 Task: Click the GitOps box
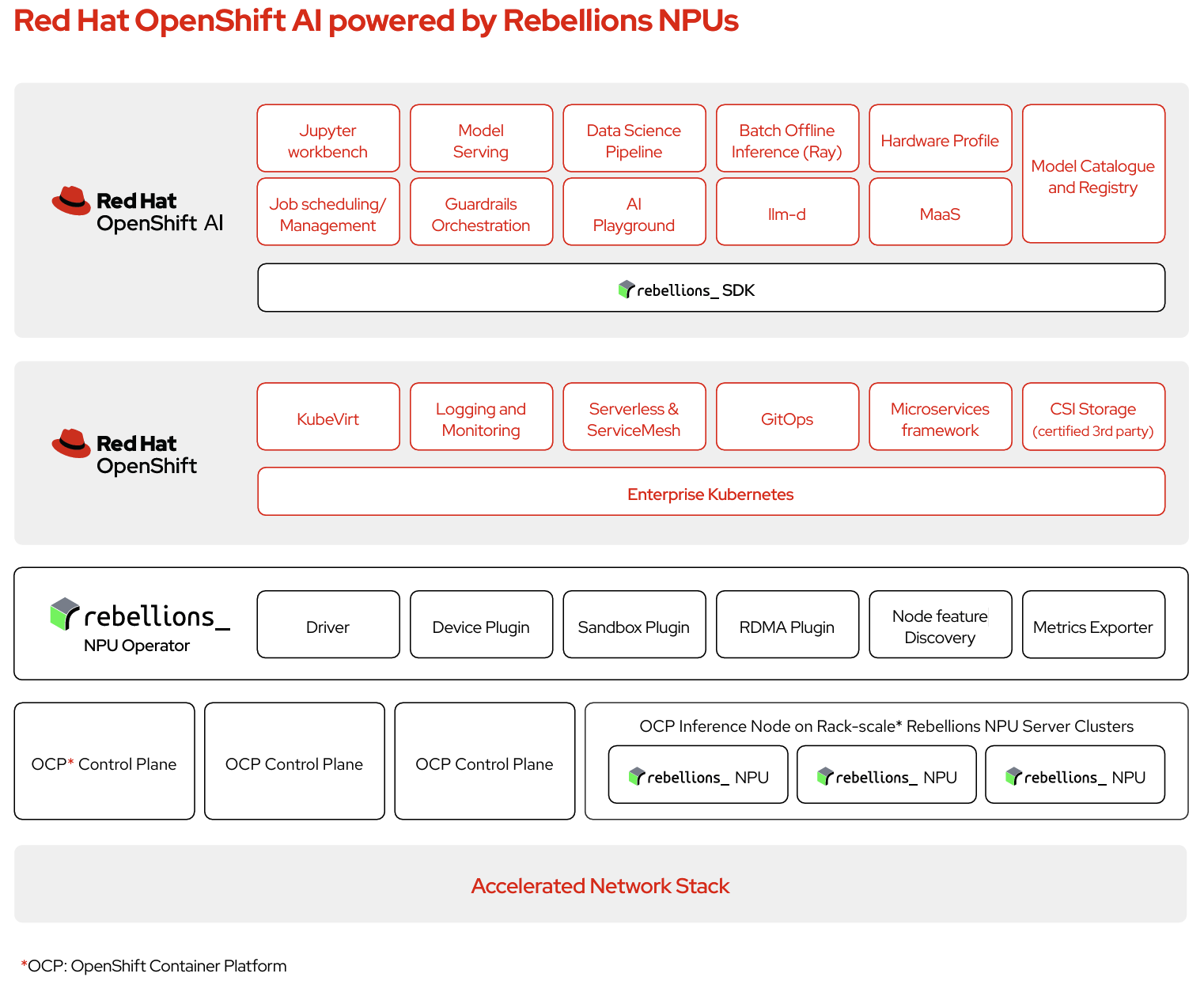coord(787,417)
